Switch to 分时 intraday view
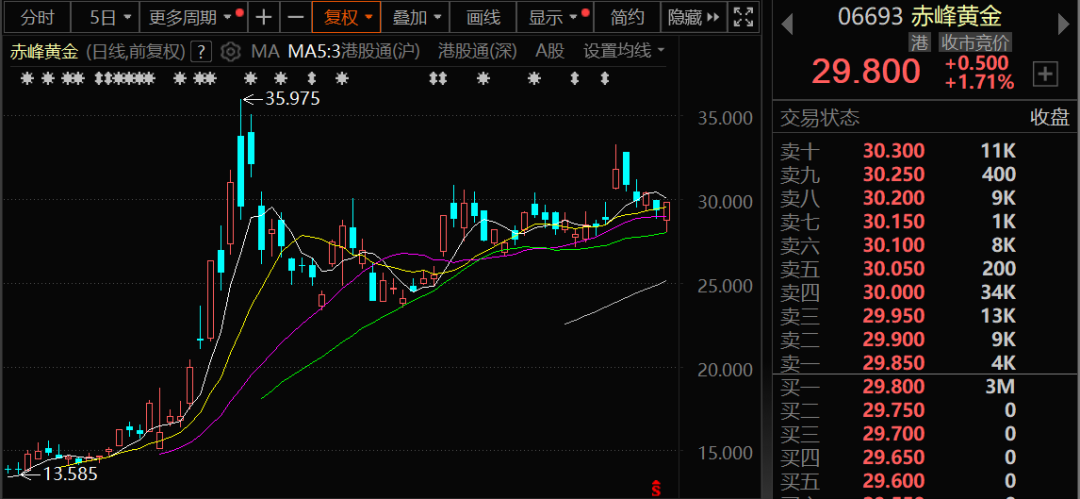The width and height of the screenshot is (1080, 499). click(x=37, y=17)
